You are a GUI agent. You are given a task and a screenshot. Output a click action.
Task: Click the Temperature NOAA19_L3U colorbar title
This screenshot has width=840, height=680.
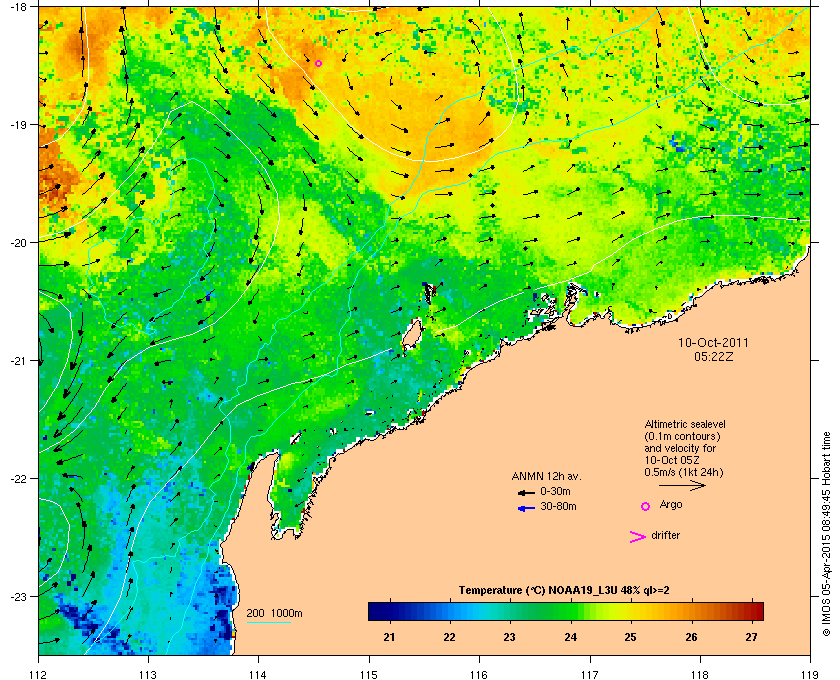pos(564,591)
